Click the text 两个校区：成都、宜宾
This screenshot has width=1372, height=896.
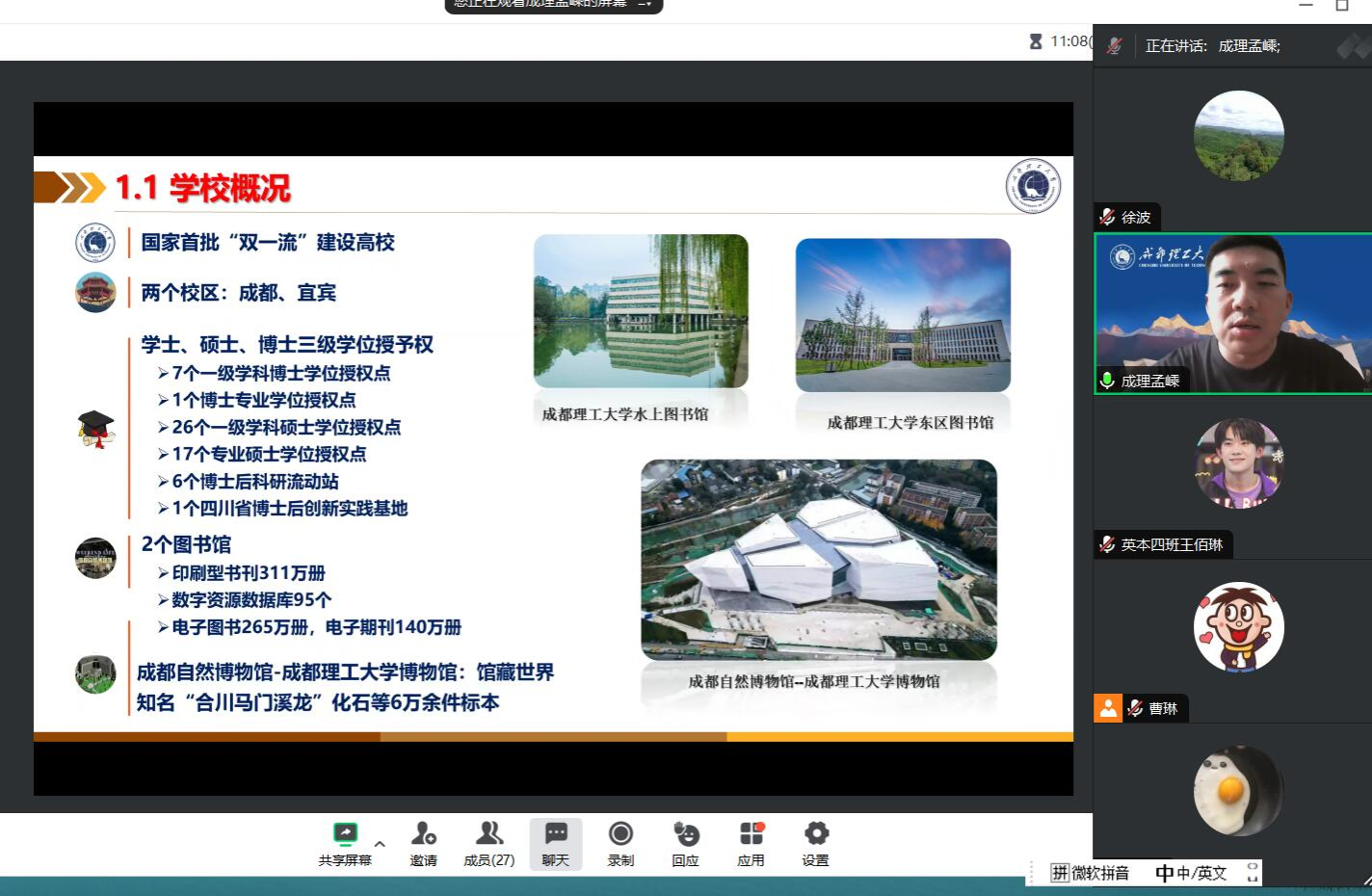point(238,293)
